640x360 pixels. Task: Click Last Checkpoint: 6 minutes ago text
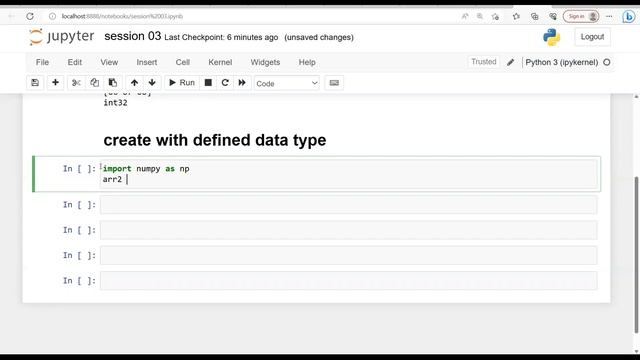221,38
